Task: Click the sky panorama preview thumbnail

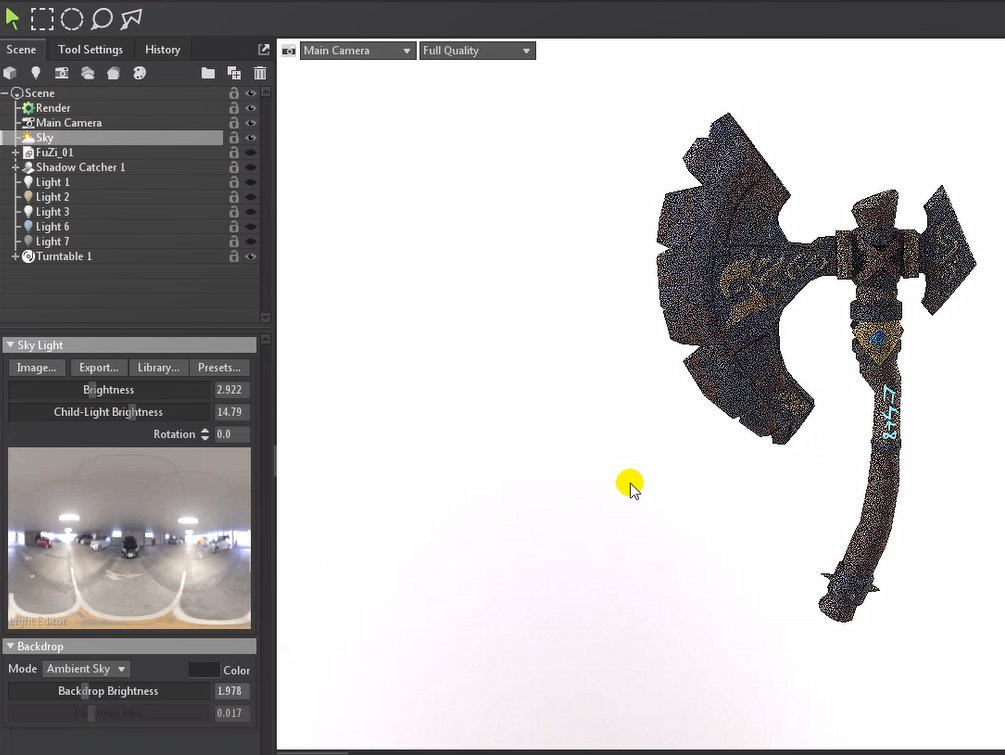Action: (129, 537)
